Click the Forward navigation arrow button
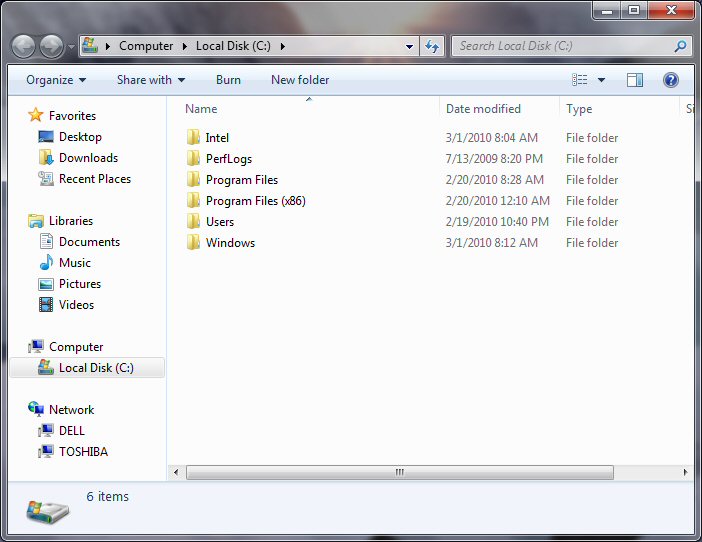 point(50,46)
